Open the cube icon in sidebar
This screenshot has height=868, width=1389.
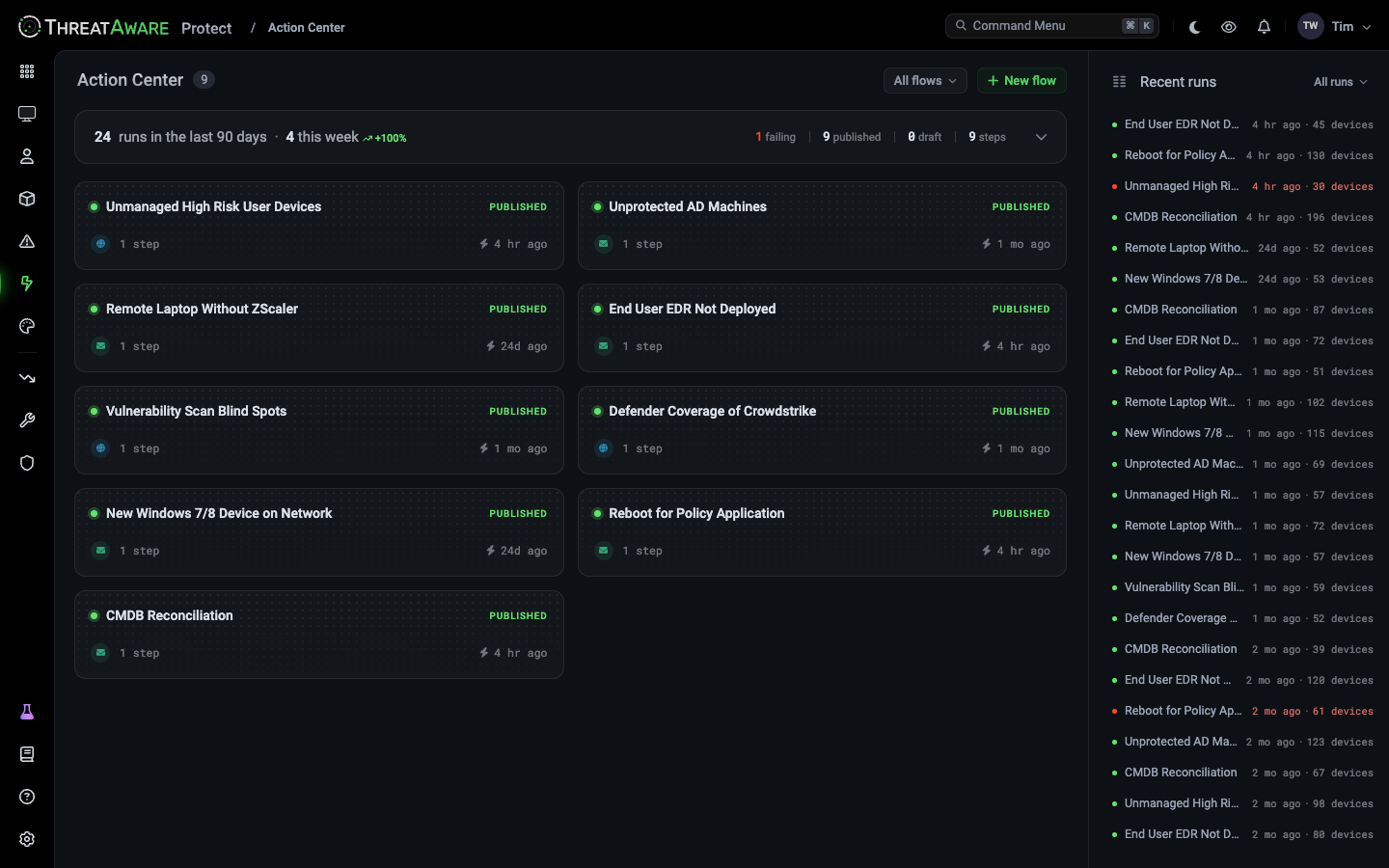pyautogui.click(x=27, y=199)
